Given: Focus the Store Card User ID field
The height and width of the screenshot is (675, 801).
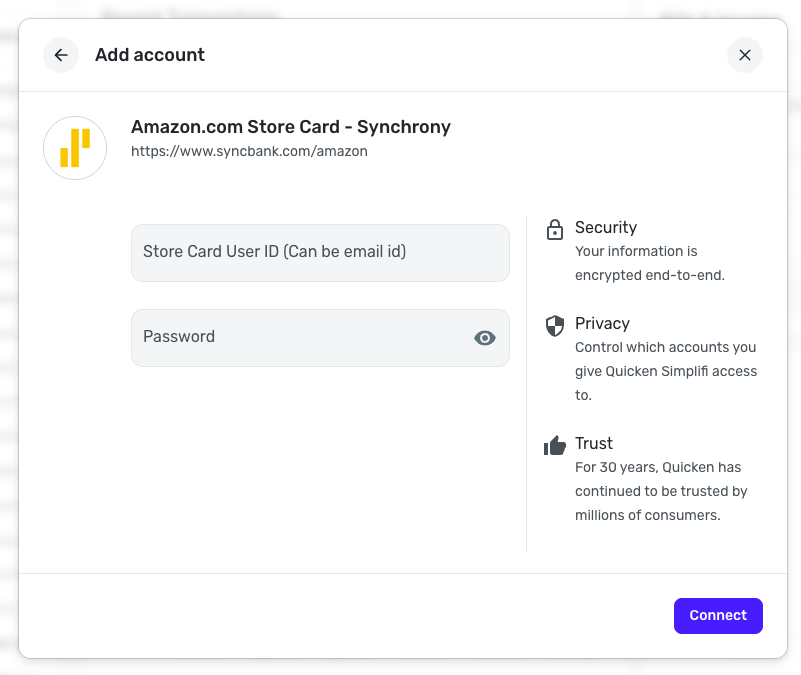Looking at the screenshot, I should 320,252.
